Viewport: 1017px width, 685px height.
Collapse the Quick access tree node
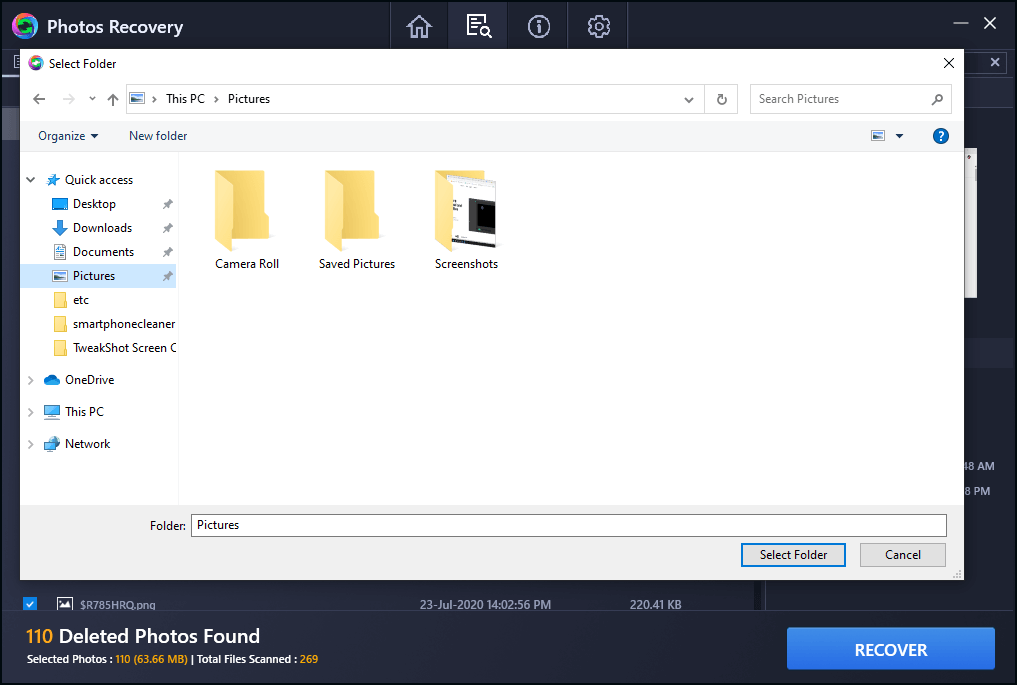pos(30,180)
